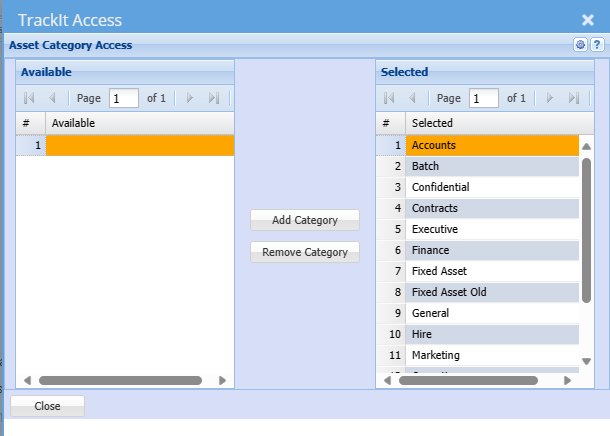Select the blank highlighted row in the Available list
Image resolution: width=610 pixels, height=436 pixels.
tap(125, 145)
